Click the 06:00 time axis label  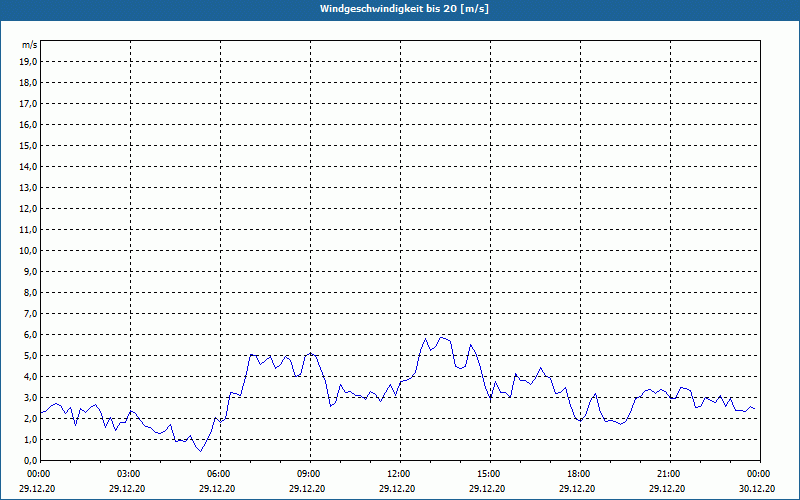click(219, 474)
